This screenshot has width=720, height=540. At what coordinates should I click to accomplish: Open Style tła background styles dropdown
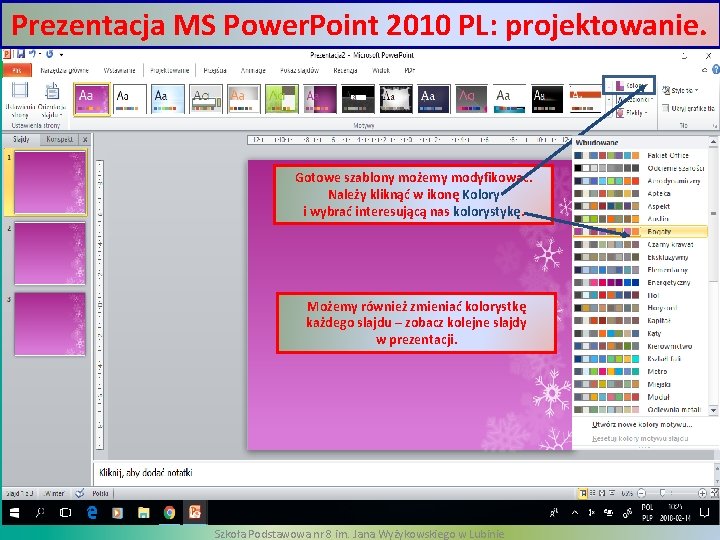click(x=680, y=90)
